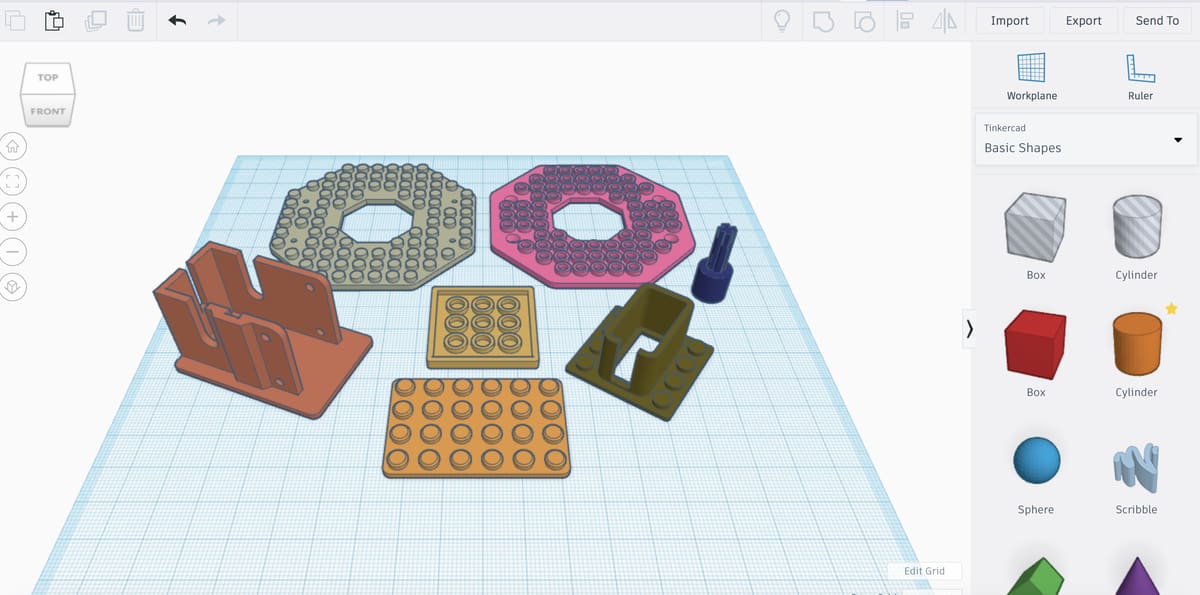Screen dimensions: 1200x595
Task: Open the Align tool
Action: click(905, 20)
